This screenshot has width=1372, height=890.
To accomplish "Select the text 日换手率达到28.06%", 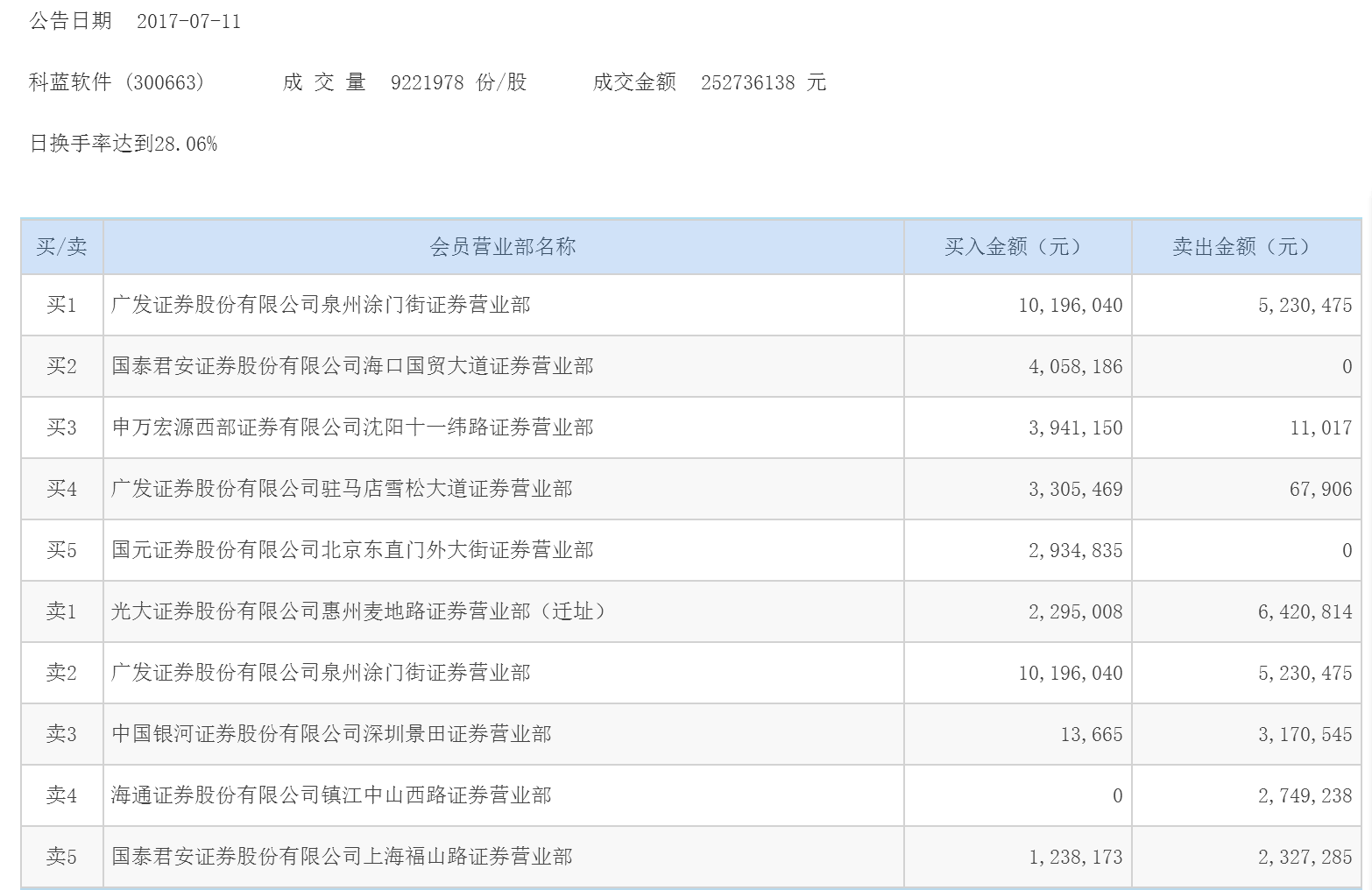I will (x=124, y=144).
